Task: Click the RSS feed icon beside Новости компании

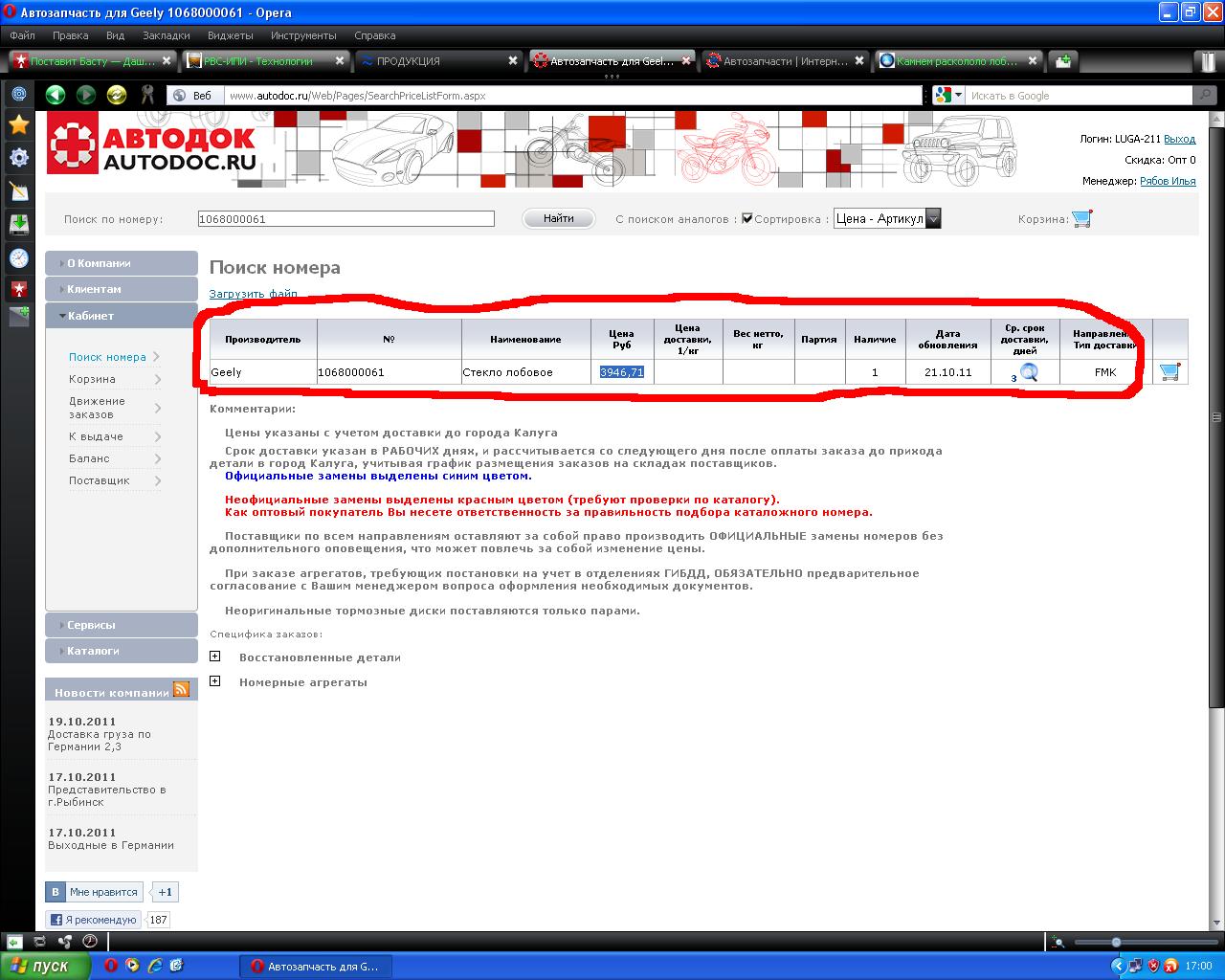Action: pyautogui.click(x=181, y=690)
